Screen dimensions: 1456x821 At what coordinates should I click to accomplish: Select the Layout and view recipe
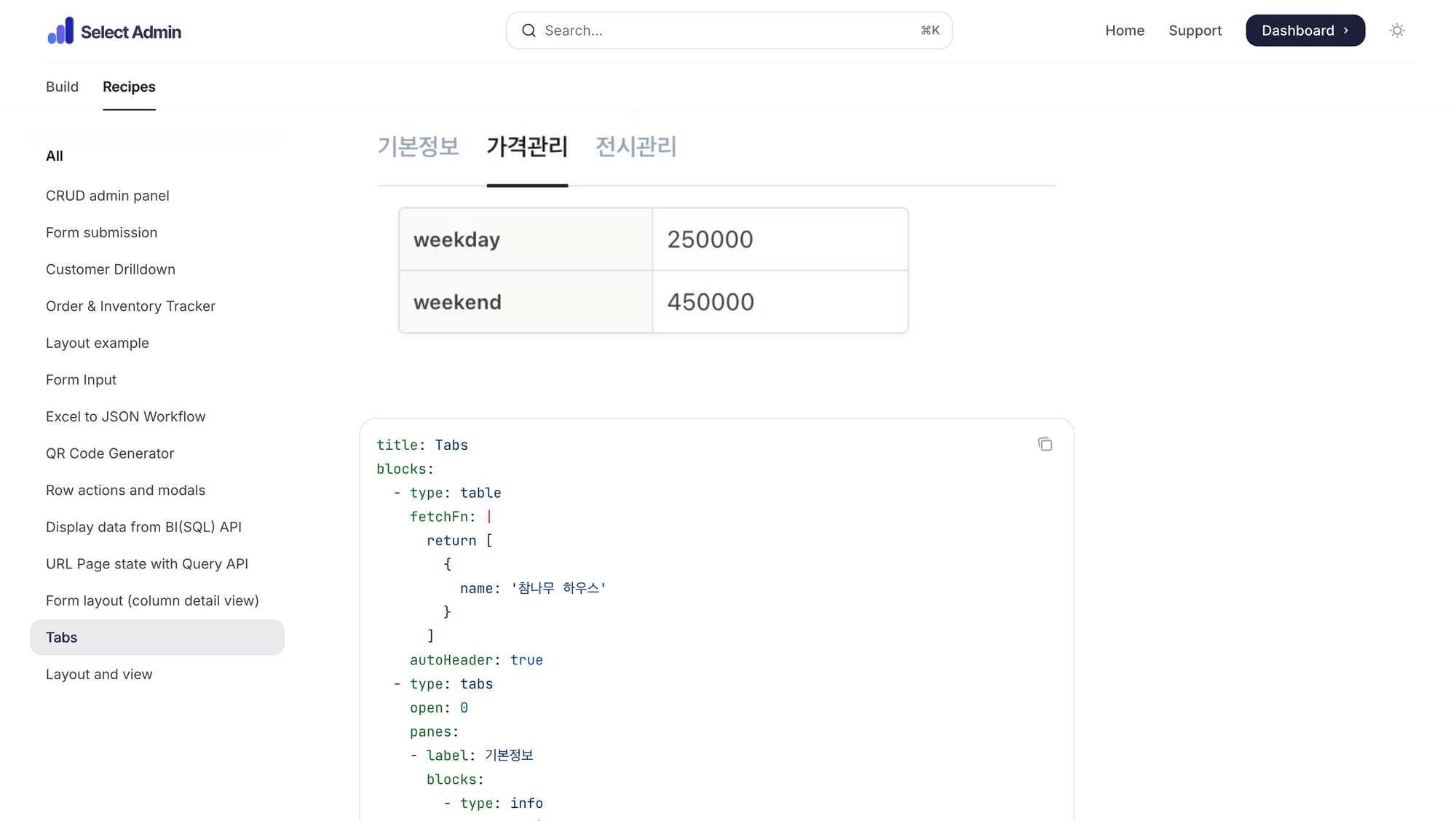tap(99, 674)
